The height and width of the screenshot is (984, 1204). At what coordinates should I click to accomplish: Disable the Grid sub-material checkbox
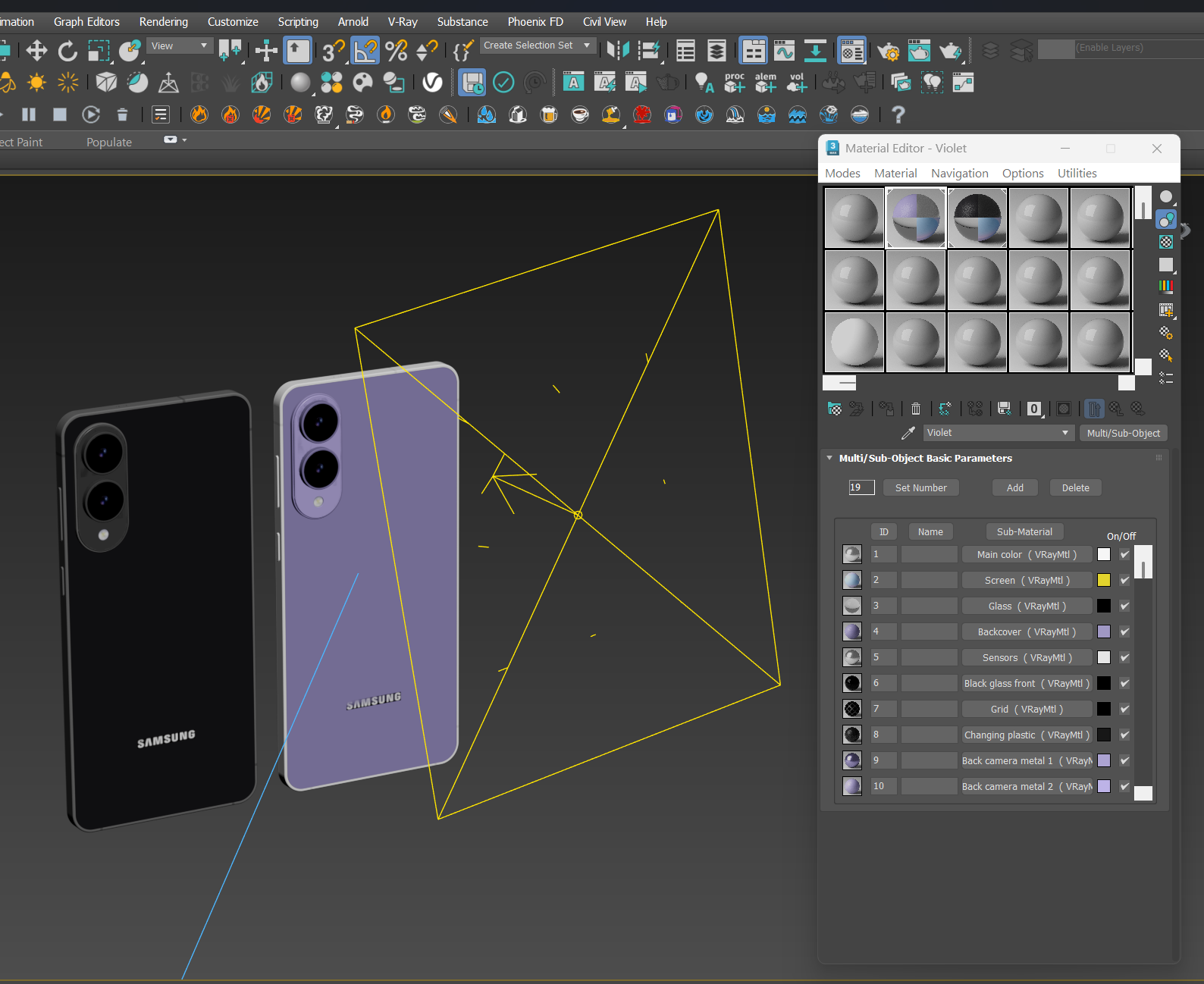1124,709
